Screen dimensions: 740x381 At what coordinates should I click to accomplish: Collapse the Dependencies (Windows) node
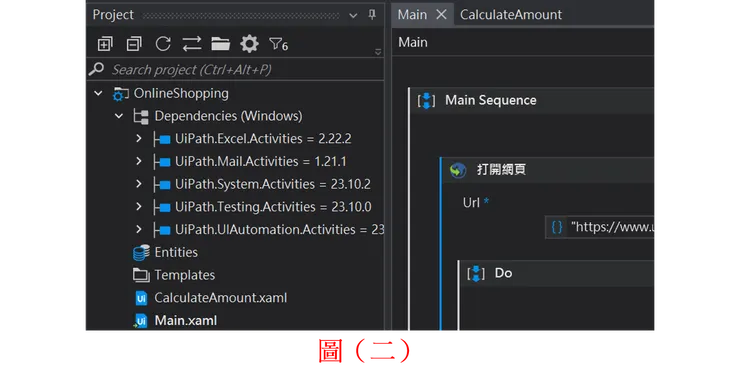(119, 116)
